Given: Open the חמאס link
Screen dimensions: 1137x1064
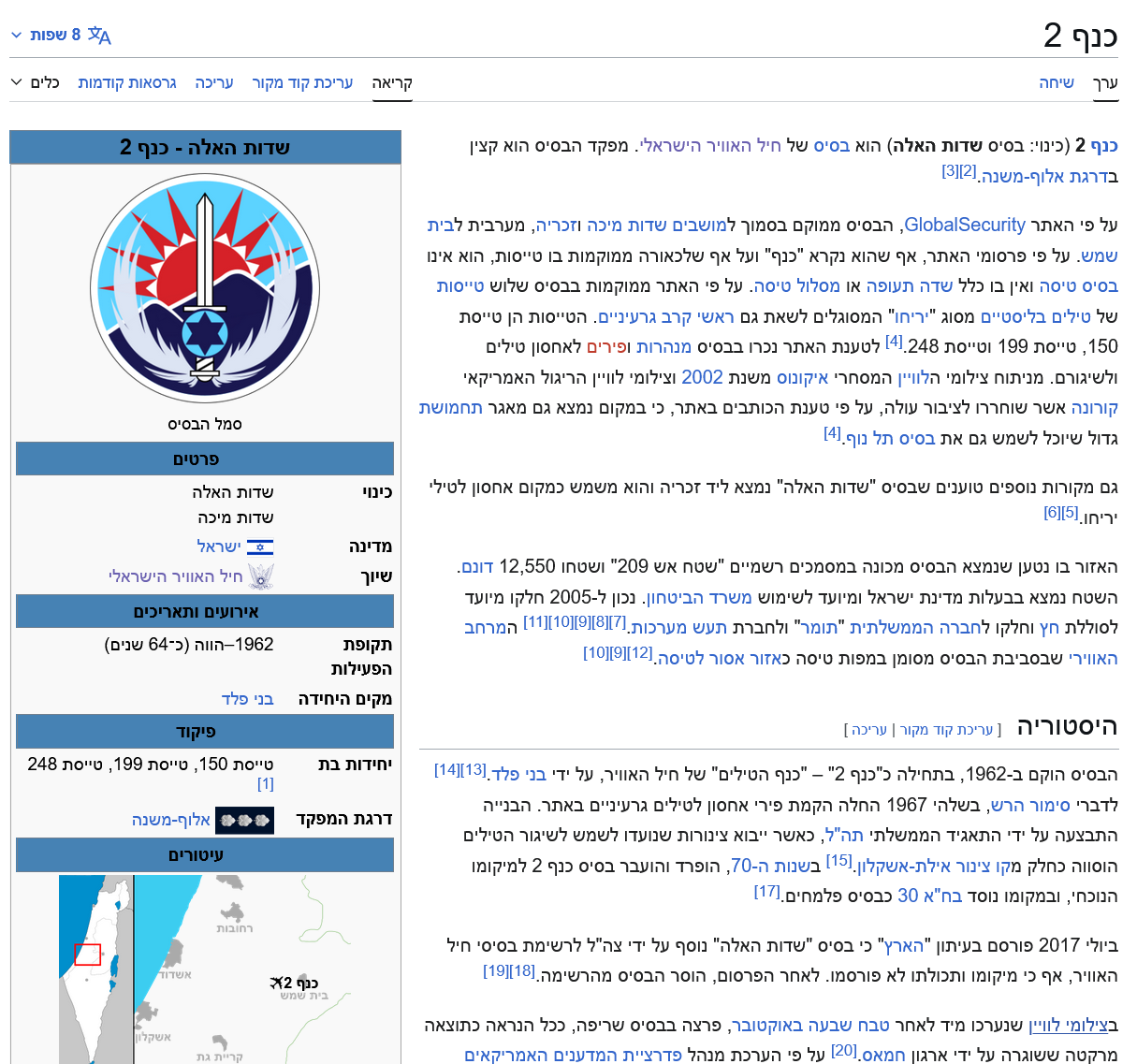Looking at the screenshot, I should click(883, 1056).
